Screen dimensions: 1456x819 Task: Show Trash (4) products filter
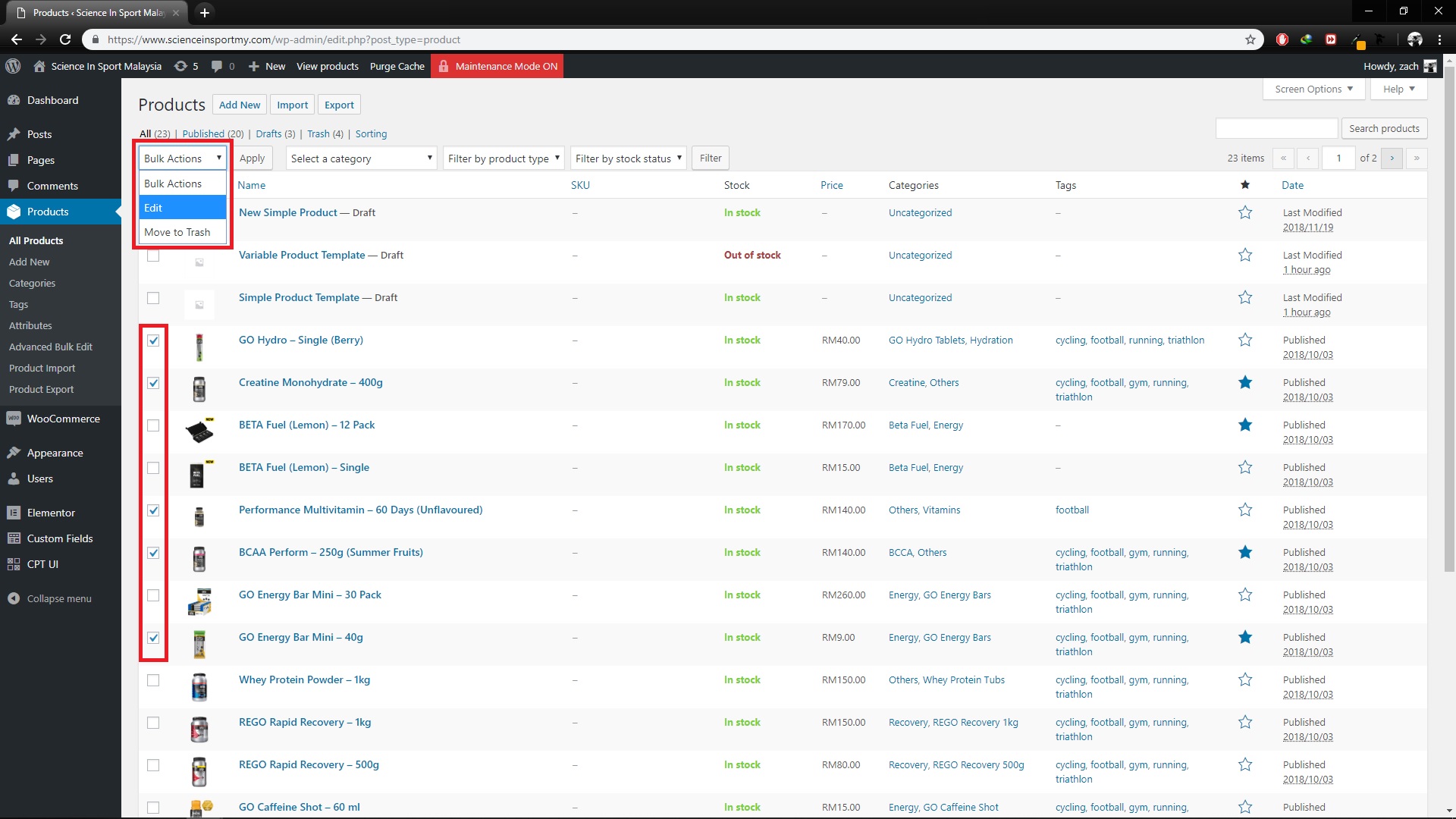[325, 133]
